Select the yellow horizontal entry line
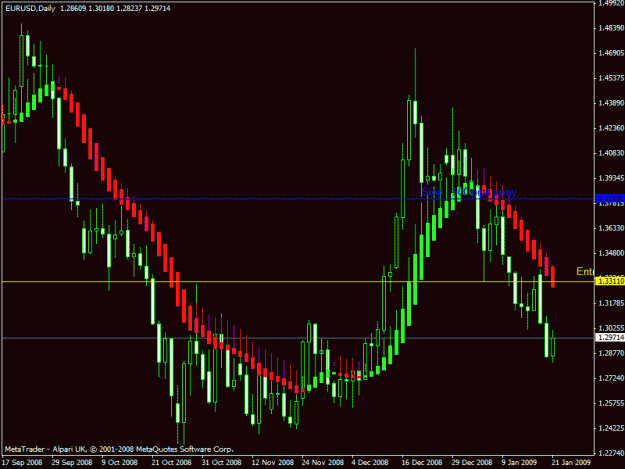Screen dimensions: 625x469 [297, 282]
